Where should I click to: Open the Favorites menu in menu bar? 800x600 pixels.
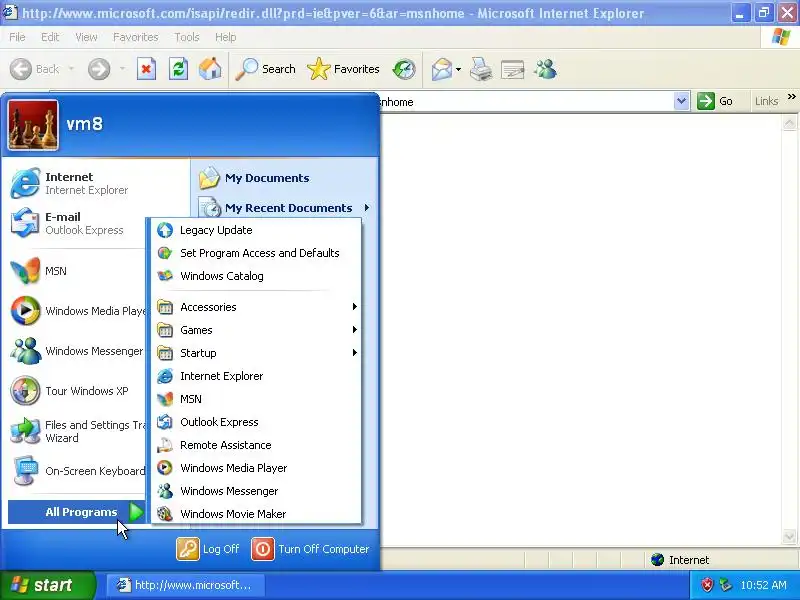[136, 37]
